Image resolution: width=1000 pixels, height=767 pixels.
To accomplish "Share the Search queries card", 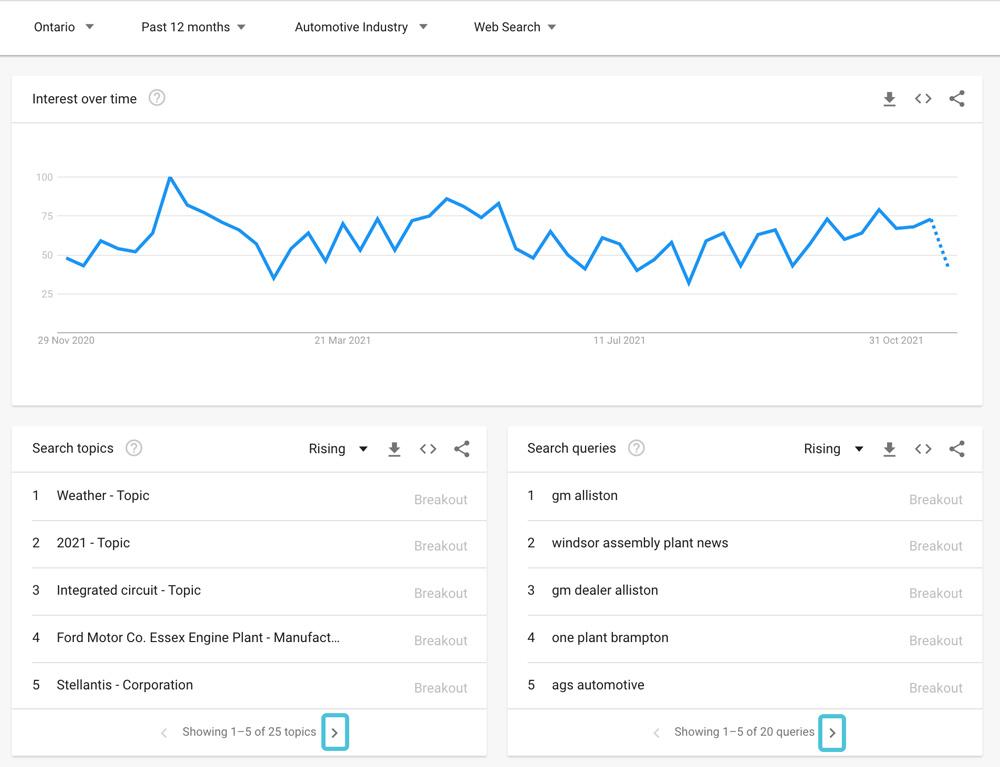I will tap(957, 449).
